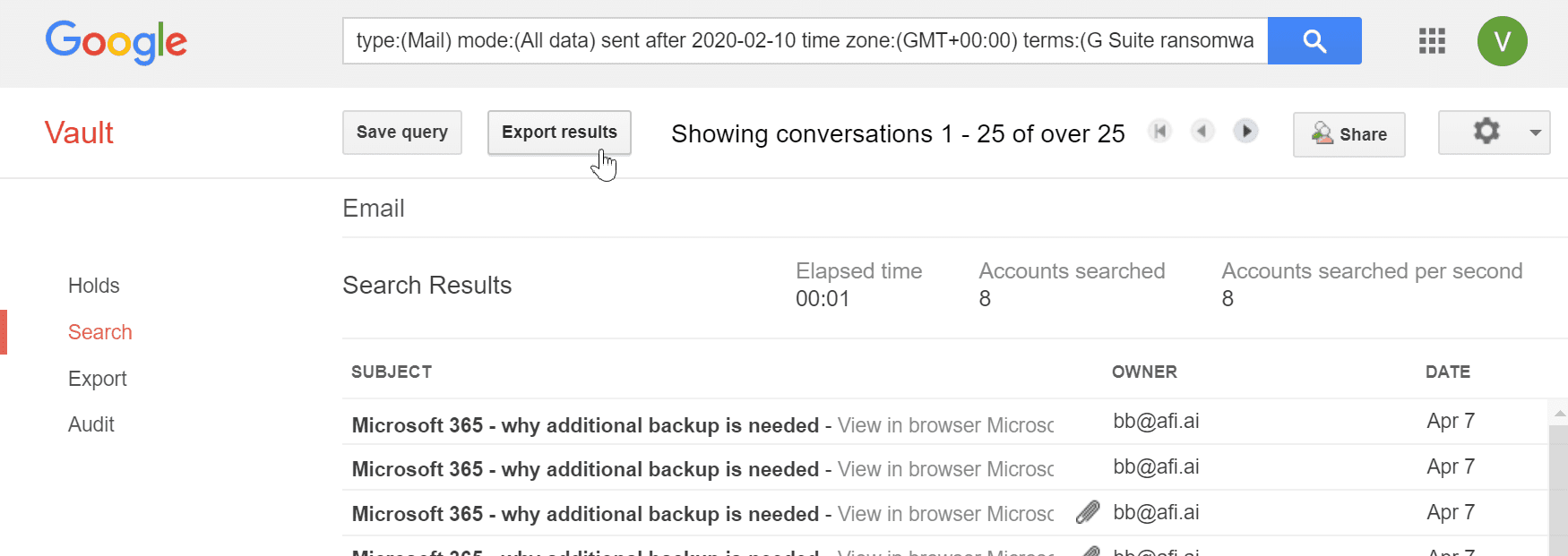The height and width of the screenshot is (556, 1568).
Task: Open the account avatar "V"
Action: (1502, 41)
